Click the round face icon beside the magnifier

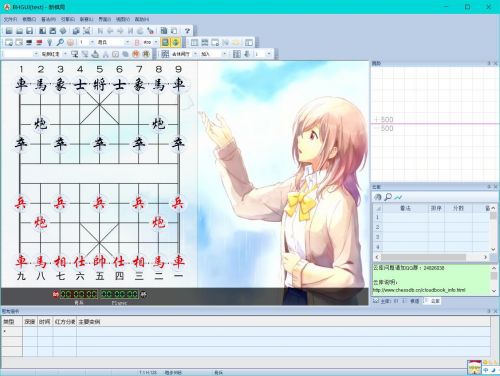[x=70, y=42]
